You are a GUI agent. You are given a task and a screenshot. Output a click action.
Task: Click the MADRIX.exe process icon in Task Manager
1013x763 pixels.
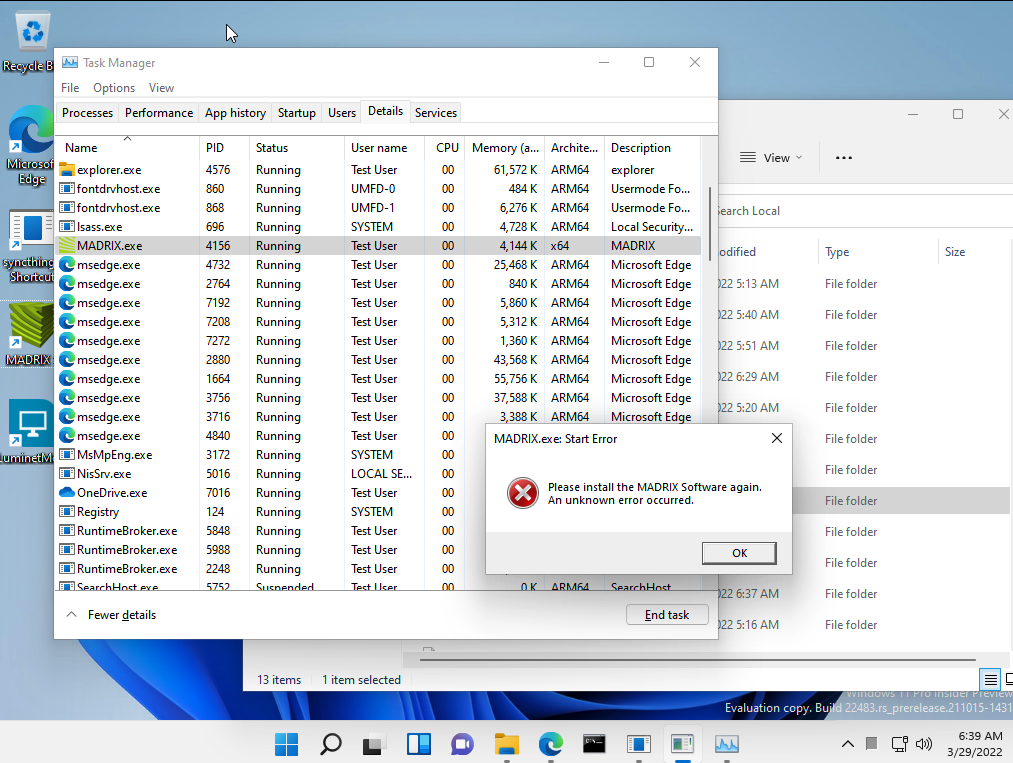(67, 246)
